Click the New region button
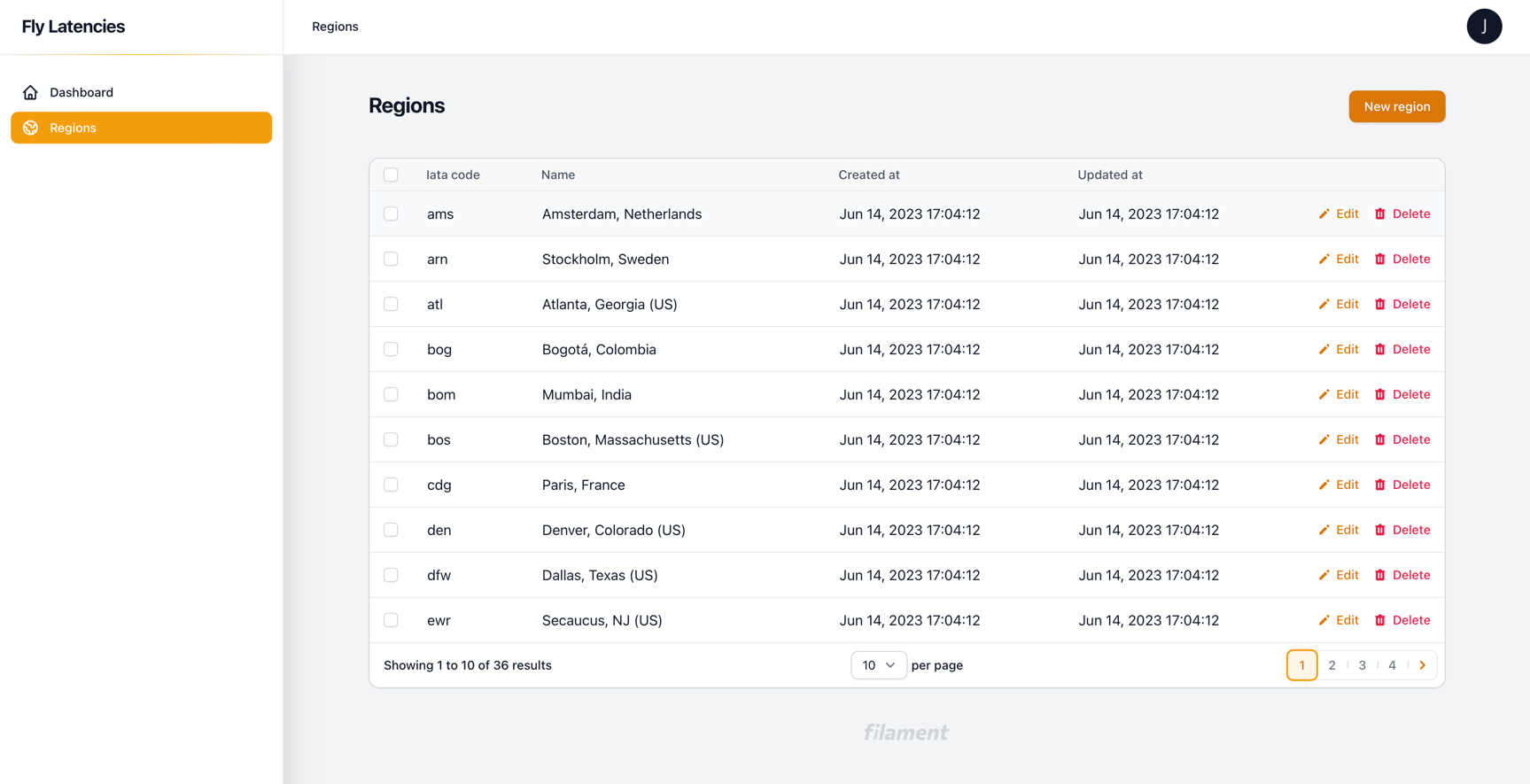 [1396, 106]
